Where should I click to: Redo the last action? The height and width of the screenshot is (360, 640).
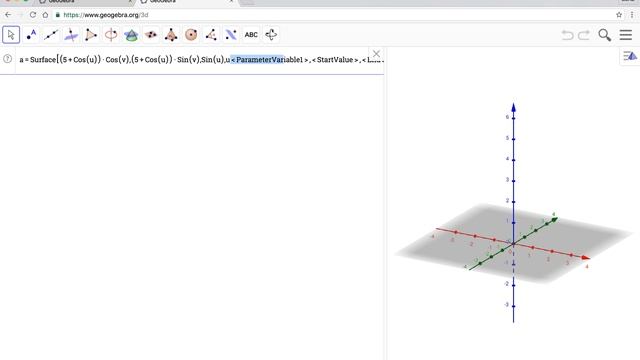point(584,35)
